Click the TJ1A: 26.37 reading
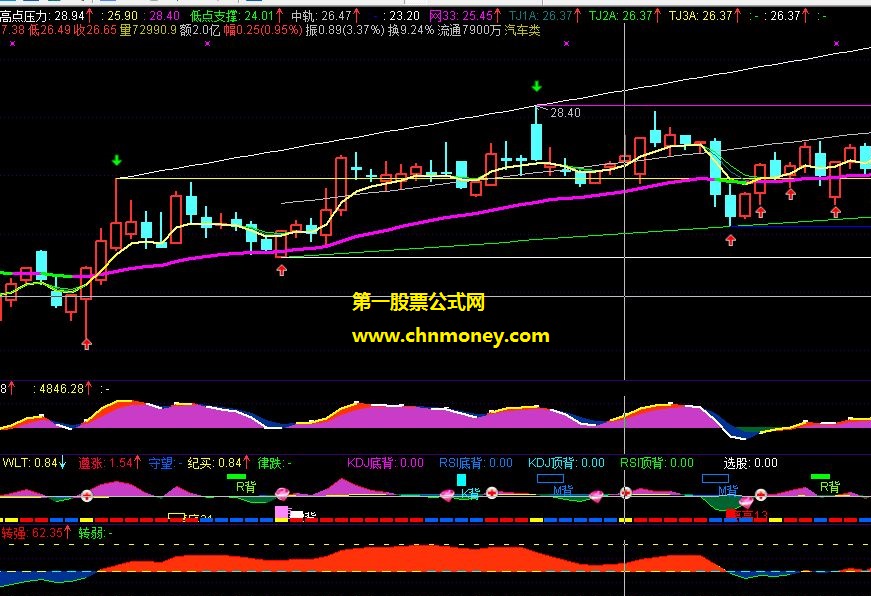This screenshot has height=596, width=871. pyautogui.click(x=541, y=16)
